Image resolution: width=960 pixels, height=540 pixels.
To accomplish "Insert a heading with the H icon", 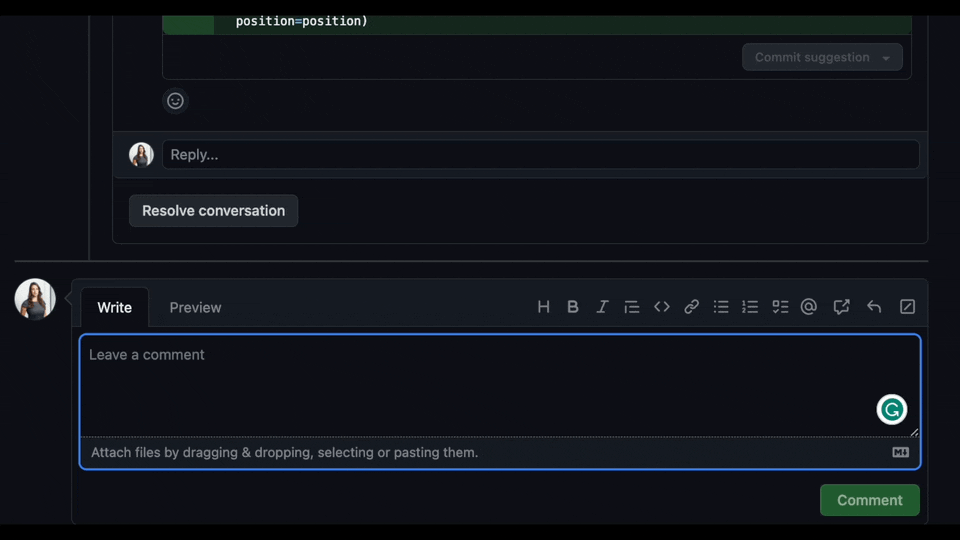I will (543, 307).
